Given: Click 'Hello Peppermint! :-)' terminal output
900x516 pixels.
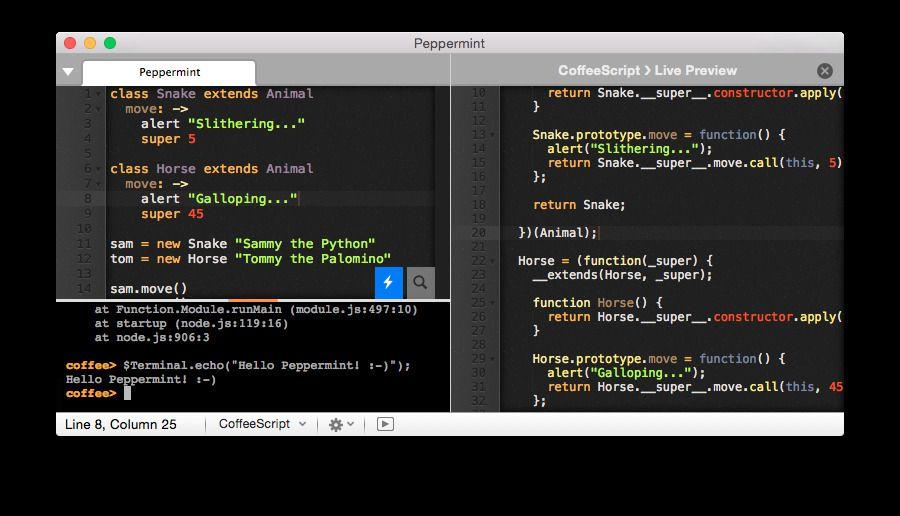Looking at the screenshot, I should tap(141, 379).
